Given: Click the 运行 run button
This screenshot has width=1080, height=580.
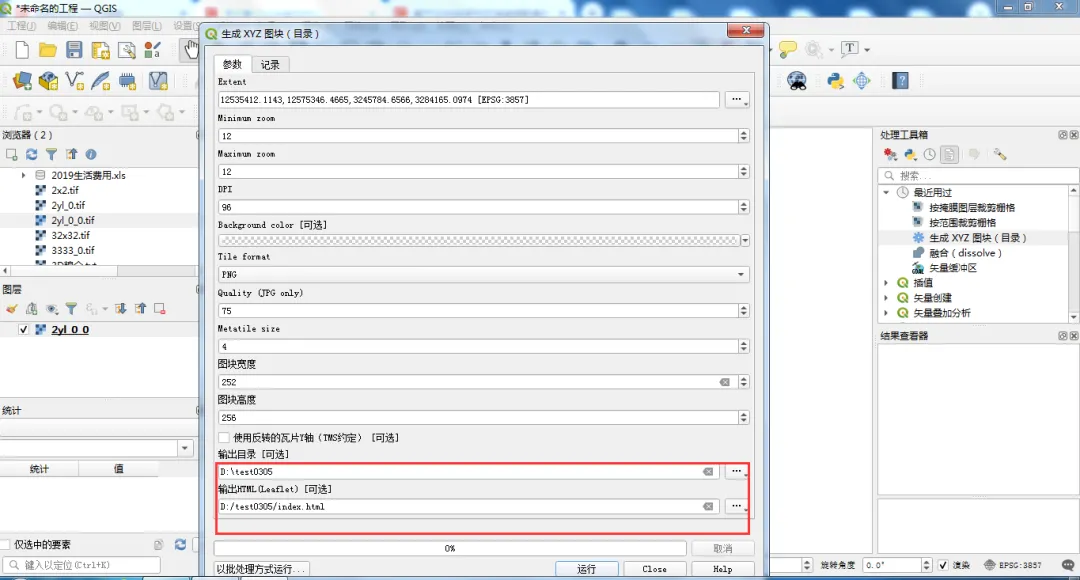Looking at the screenshot, I should (x=587, y=569).
